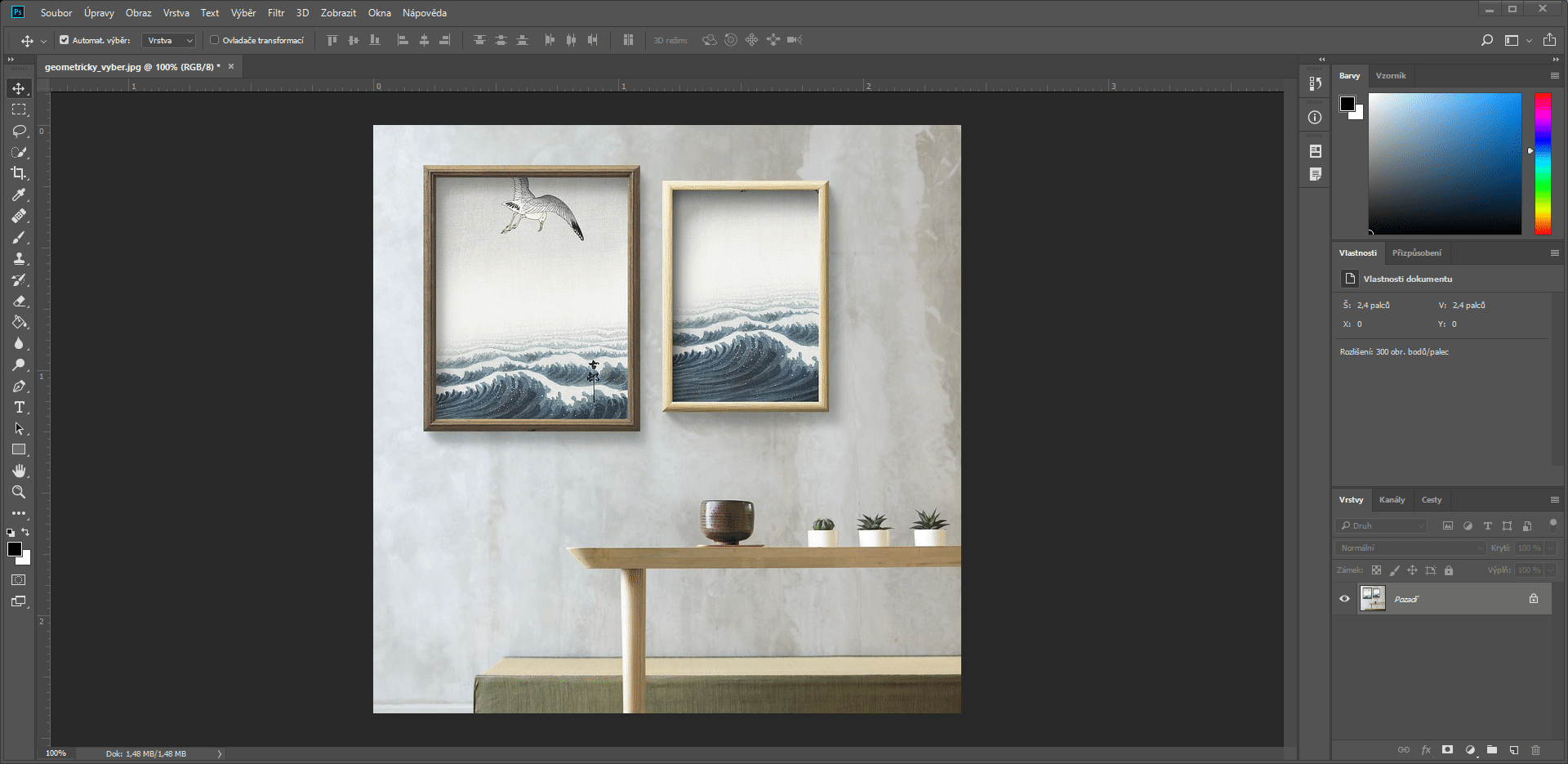Select the Brush tool
Image resolution: width=1568 pixels, height=764 pixels.
pos(18,237)
